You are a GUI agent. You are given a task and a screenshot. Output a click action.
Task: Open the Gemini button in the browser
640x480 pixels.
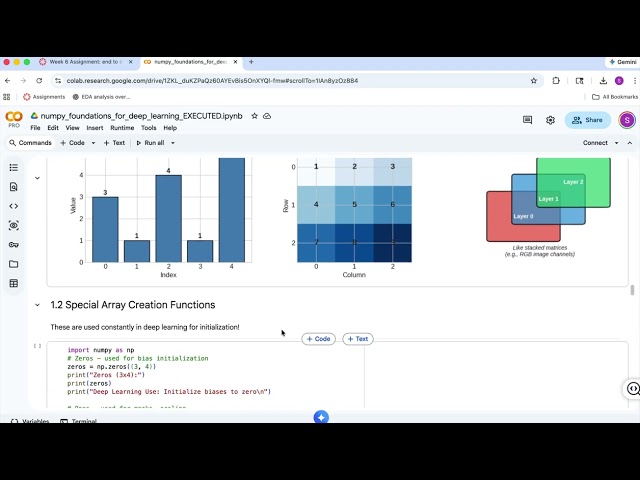coord(622,62)
